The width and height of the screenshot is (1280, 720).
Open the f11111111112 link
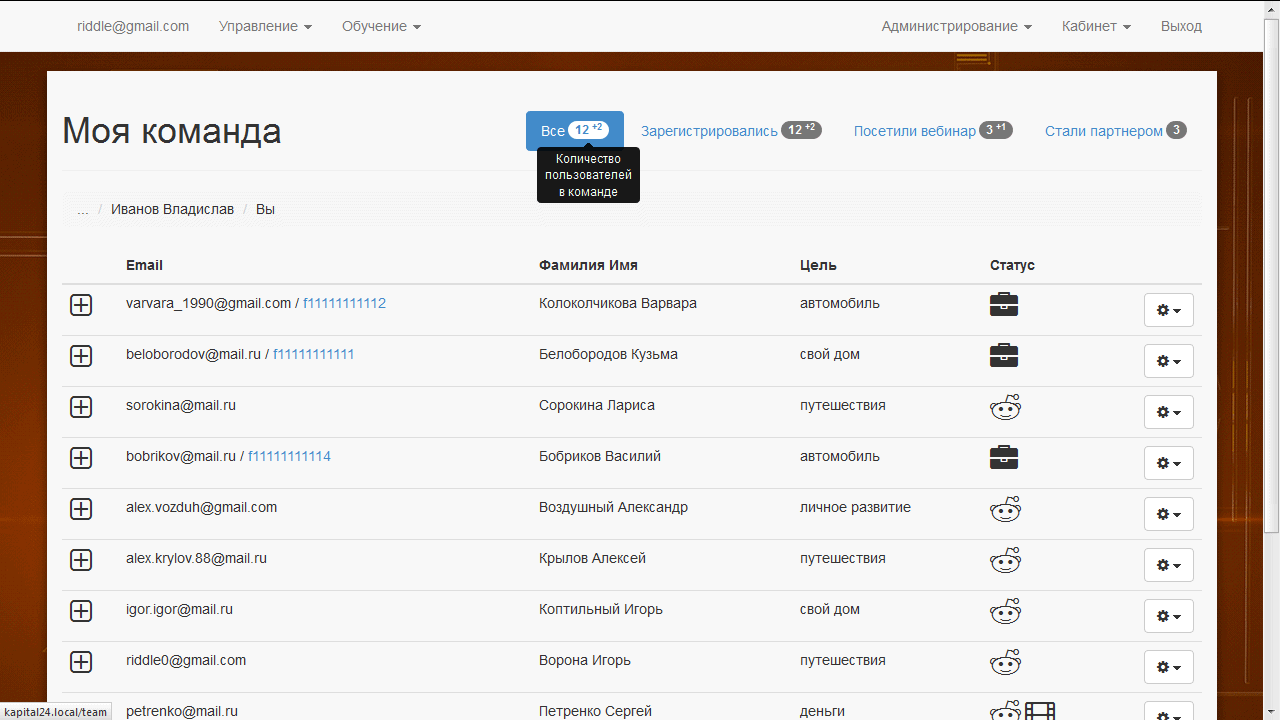344,303
